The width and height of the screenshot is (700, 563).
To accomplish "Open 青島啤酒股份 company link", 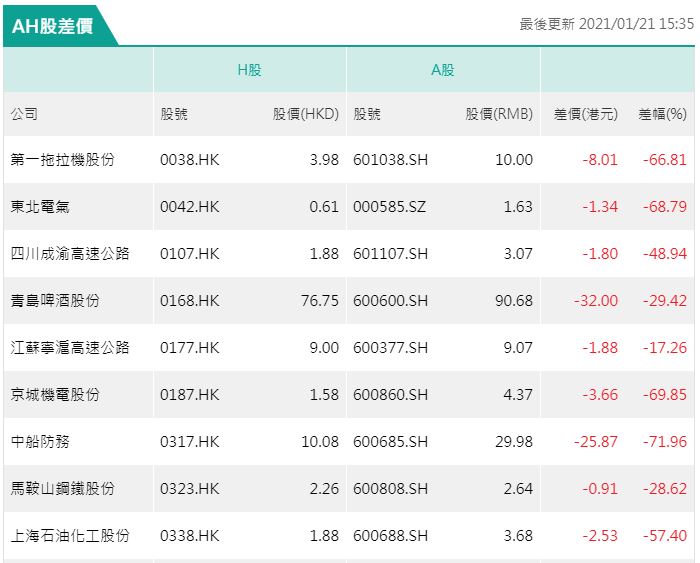I will 55,300.
